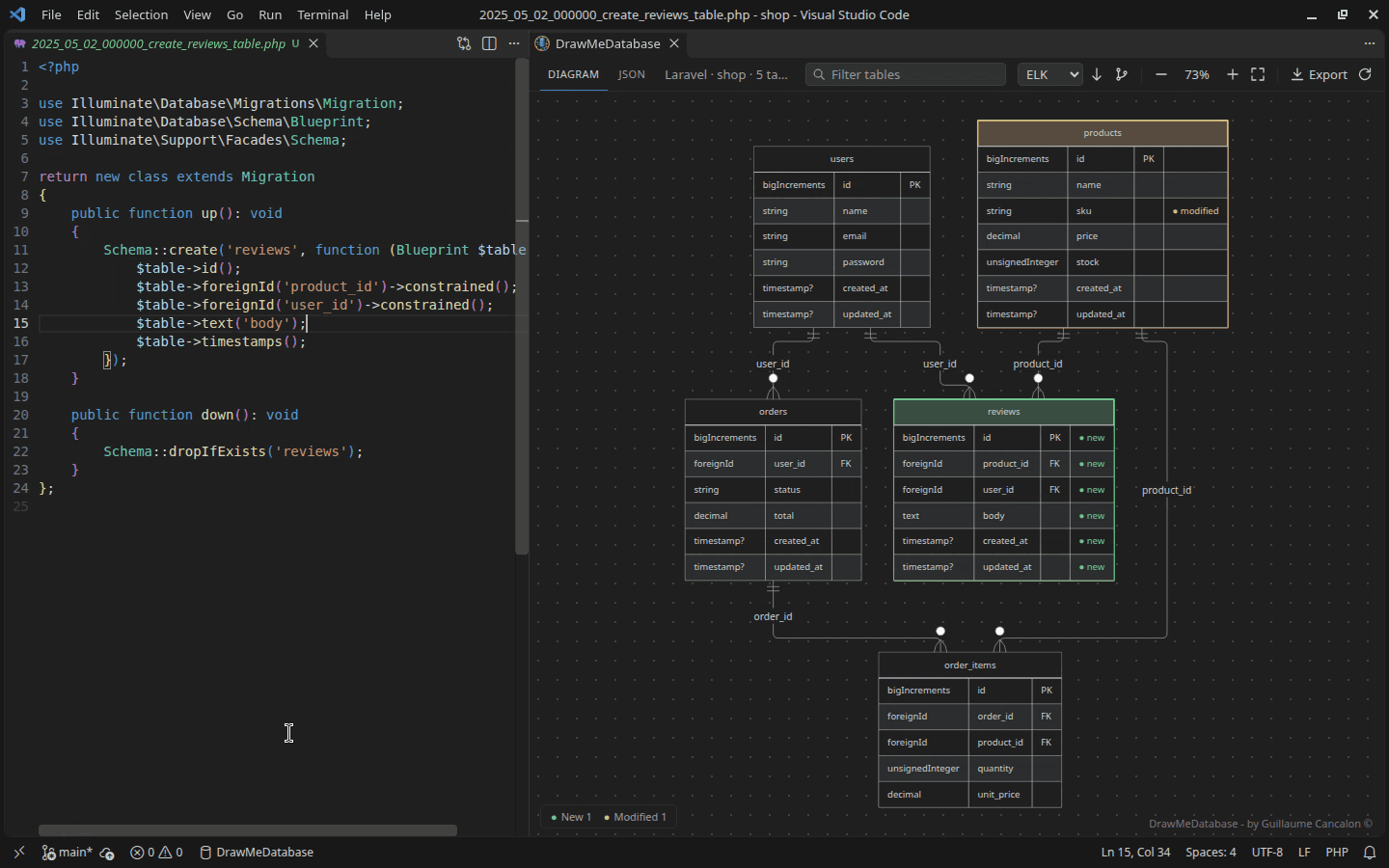Open more actions for the PHP editor group
The width and height of the screenshot is (1389, 868).
click(x=514, y=43)
